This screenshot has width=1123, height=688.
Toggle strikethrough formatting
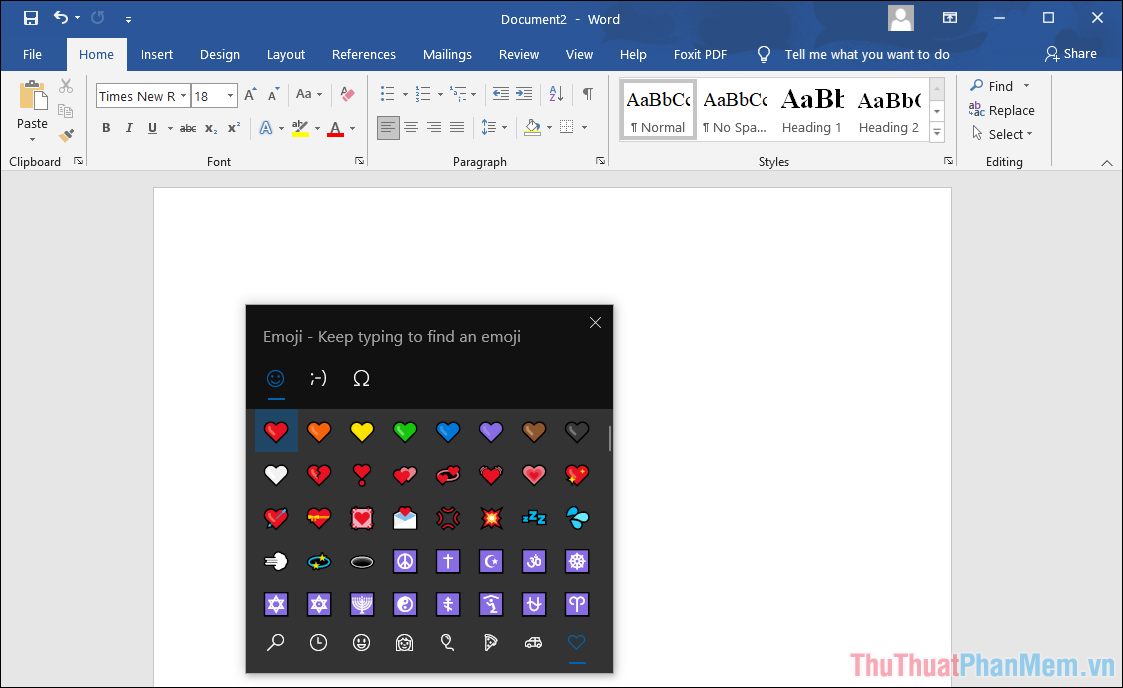(x=188, y=128)
